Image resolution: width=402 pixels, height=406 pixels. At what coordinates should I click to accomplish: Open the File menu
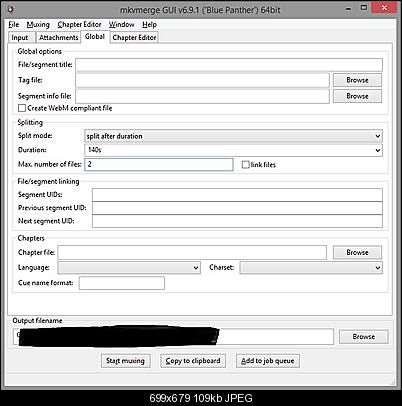point(14,24)
